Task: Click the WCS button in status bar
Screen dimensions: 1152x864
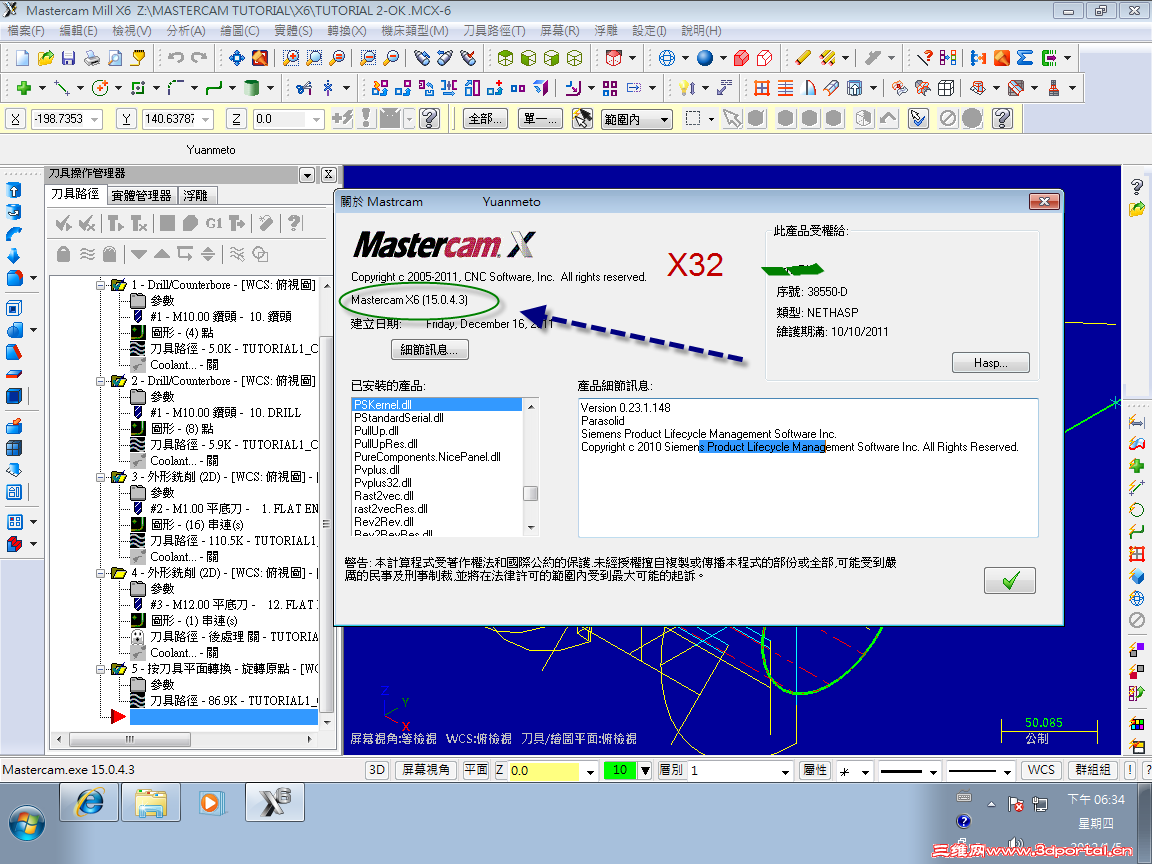Action: pos(1041,770)
